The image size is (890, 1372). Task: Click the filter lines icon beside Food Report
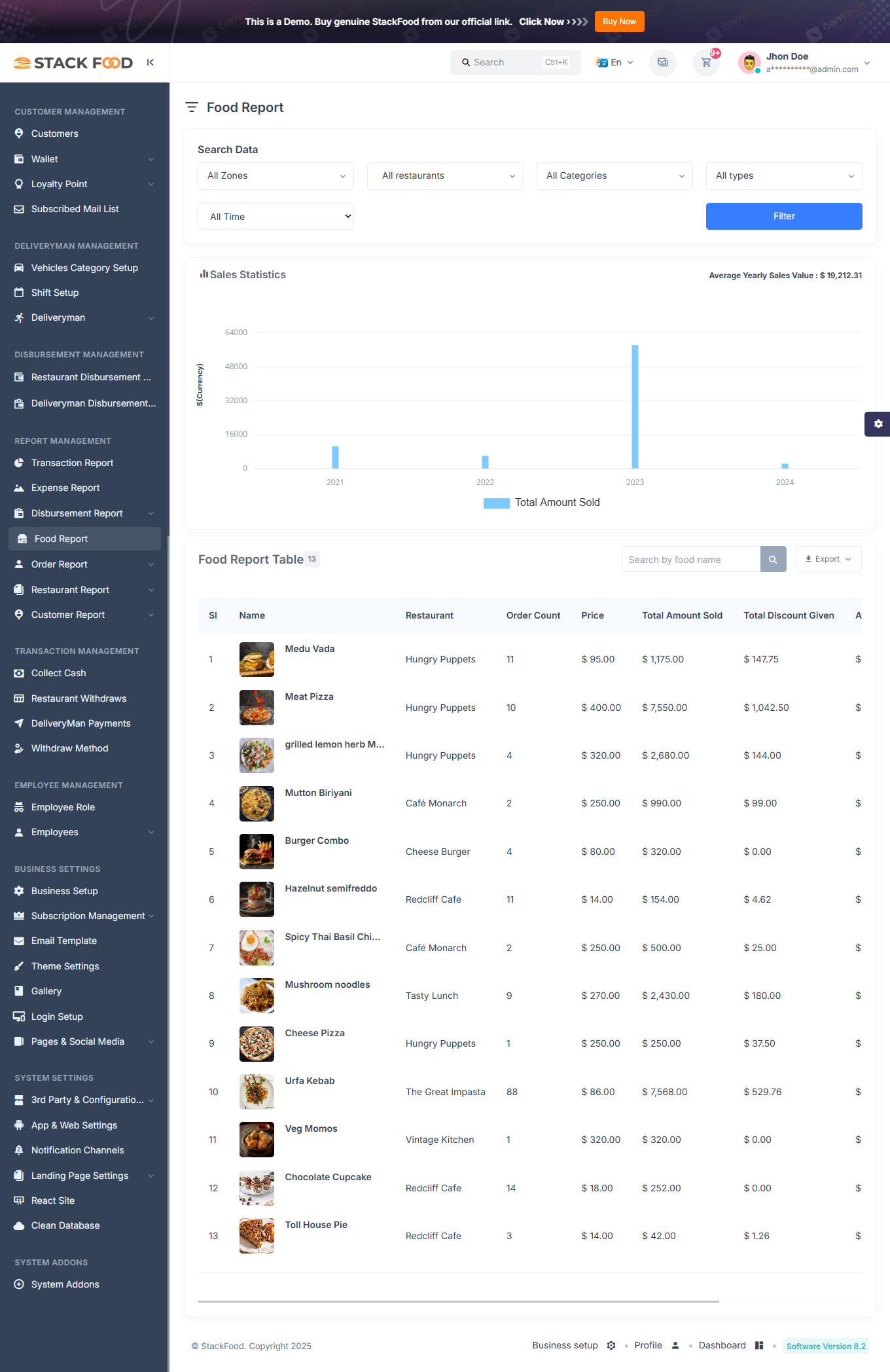[x=192, y=107]
